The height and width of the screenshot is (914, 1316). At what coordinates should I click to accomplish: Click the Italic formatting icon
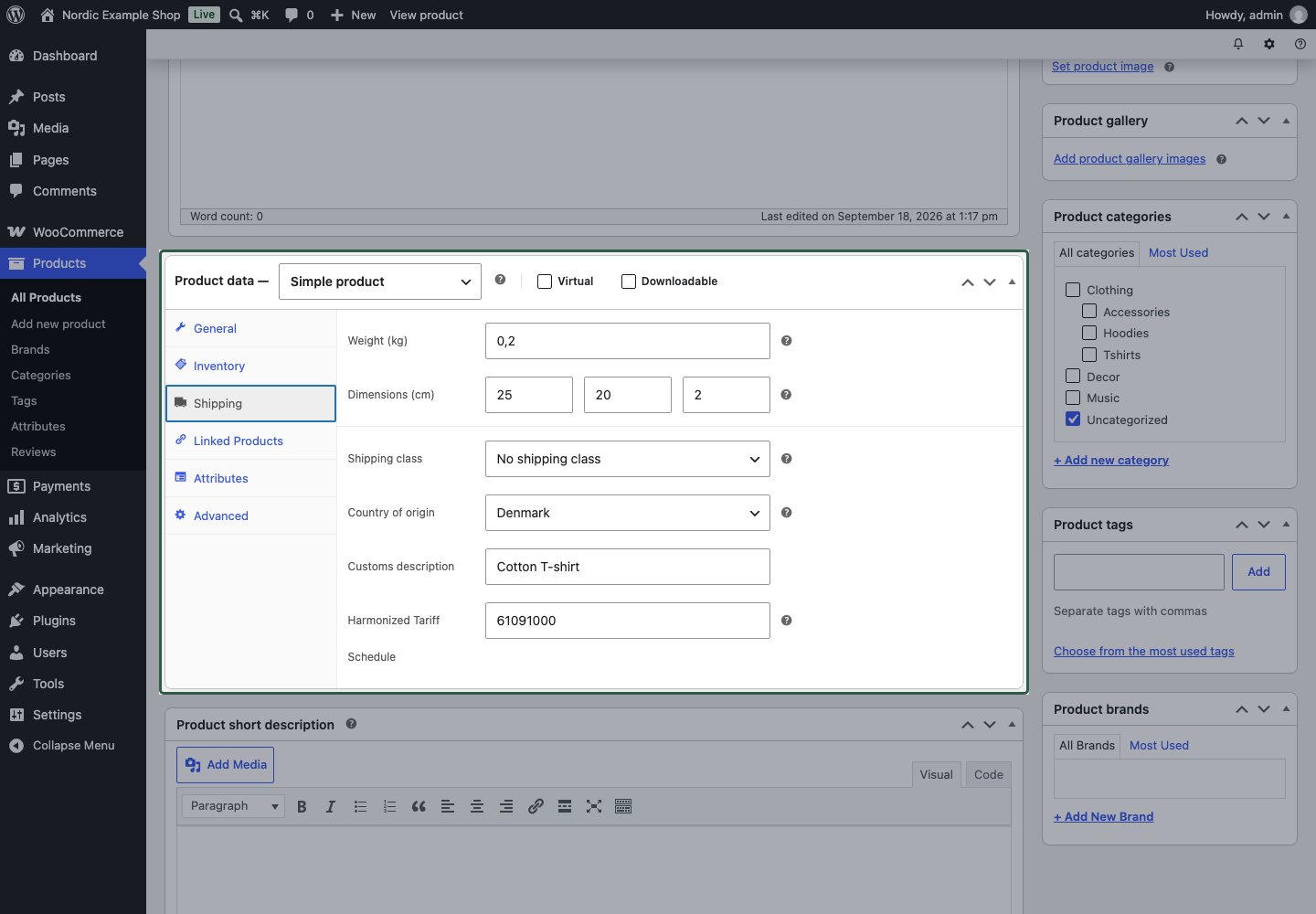tap(331, 806)
